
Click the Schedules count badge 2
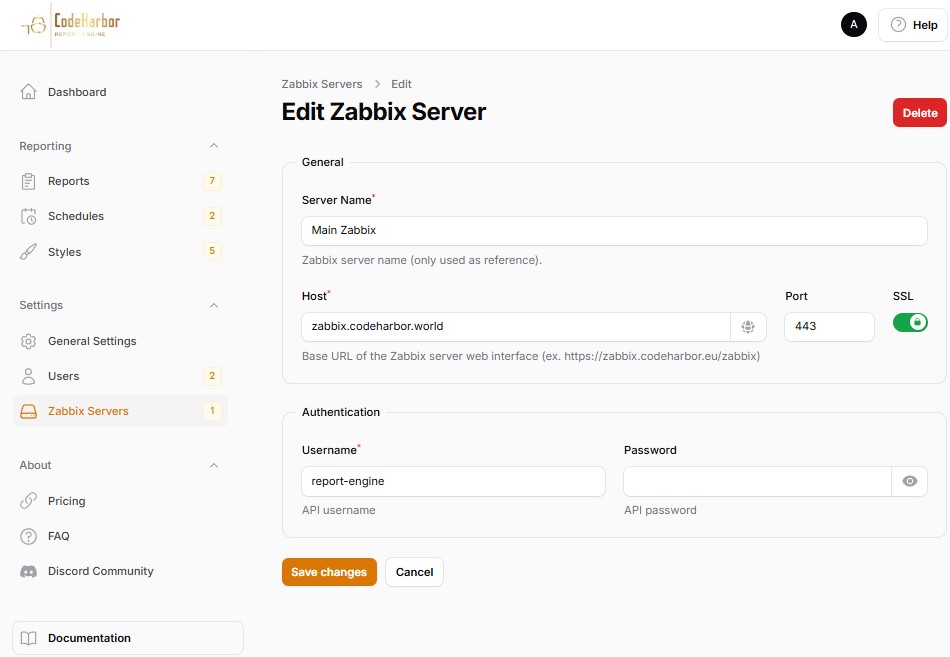212,216
